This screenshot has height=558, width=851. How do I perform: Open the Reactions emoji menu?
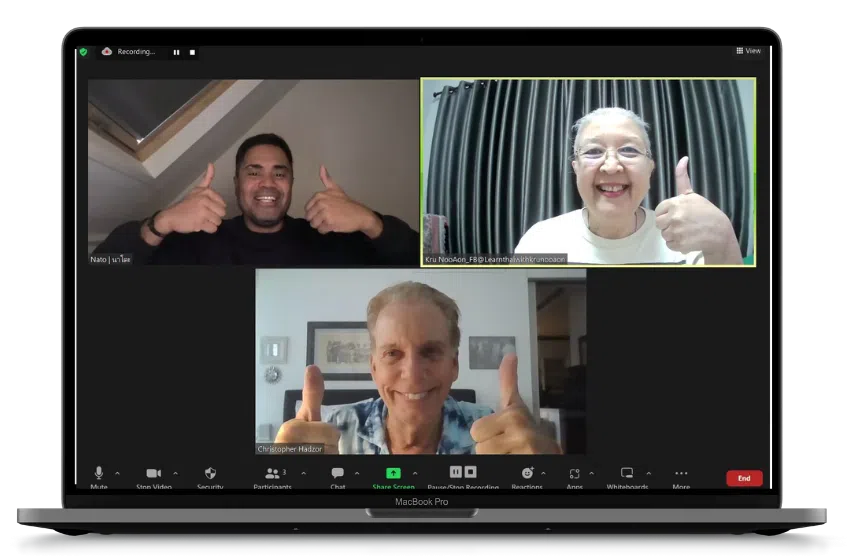pos(527,473)
